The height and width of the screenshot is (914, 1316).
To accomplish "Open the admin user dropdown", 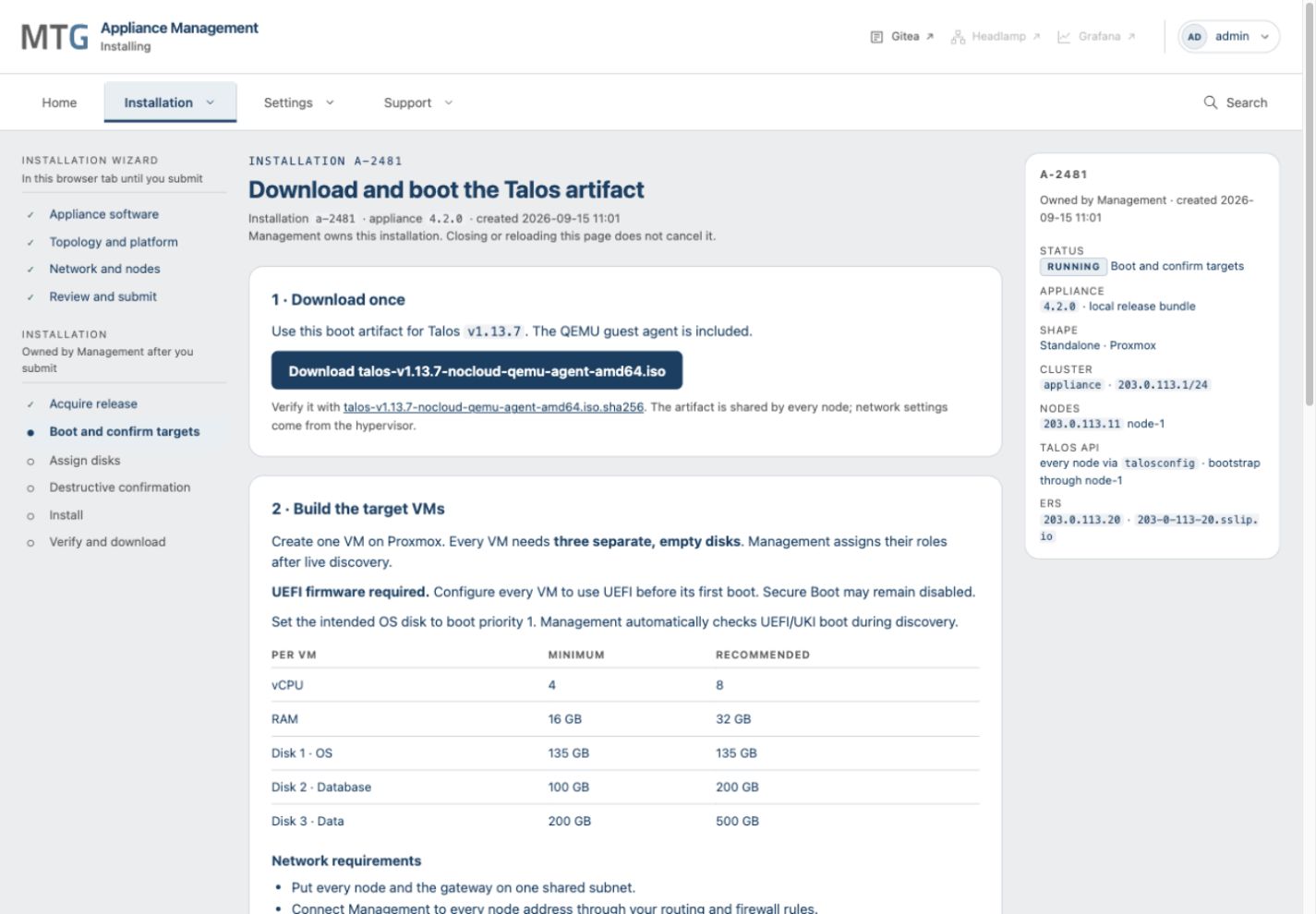I will pos(1229,37).
